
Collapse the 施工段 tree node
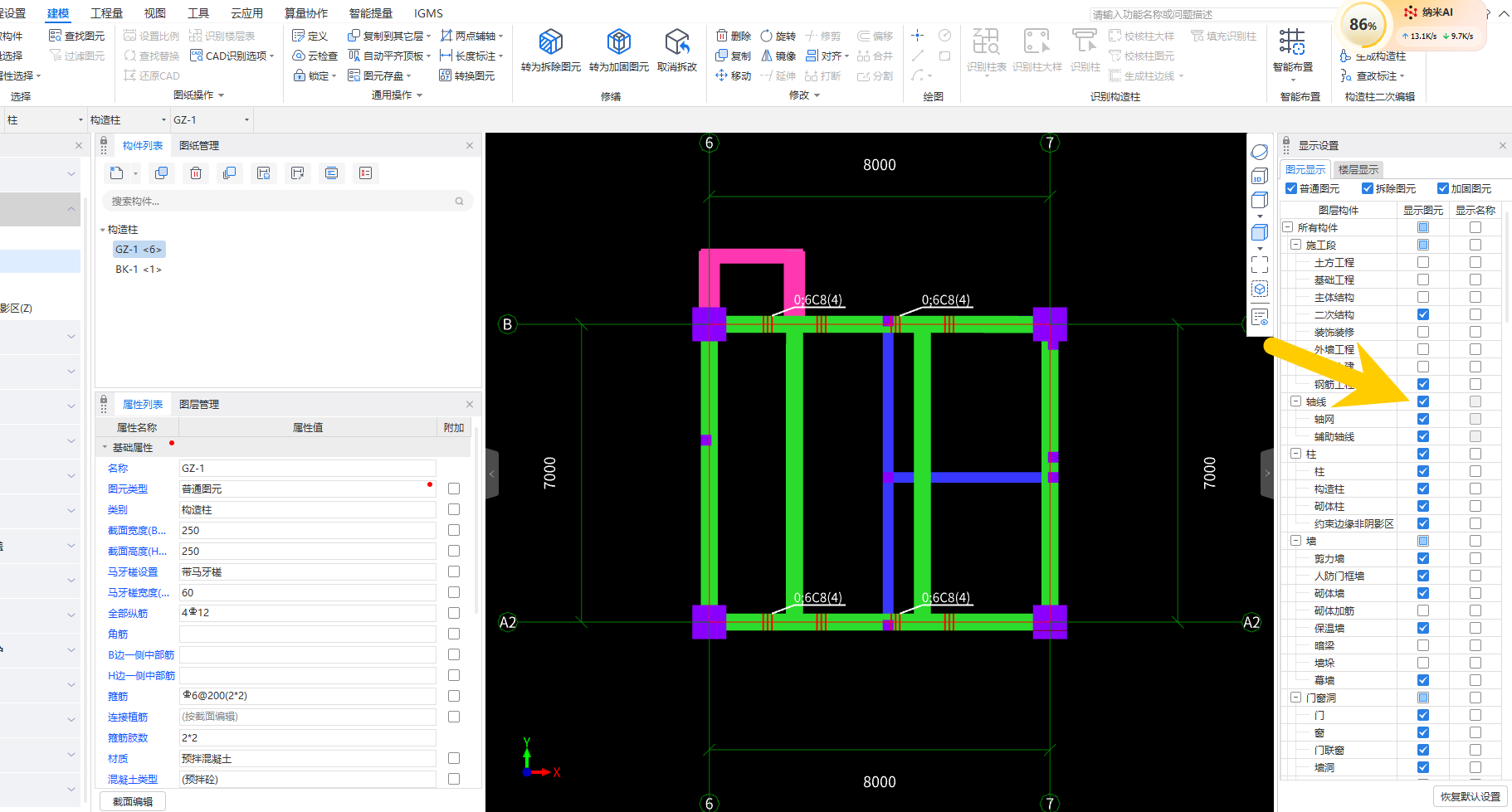click(1295, 245)
